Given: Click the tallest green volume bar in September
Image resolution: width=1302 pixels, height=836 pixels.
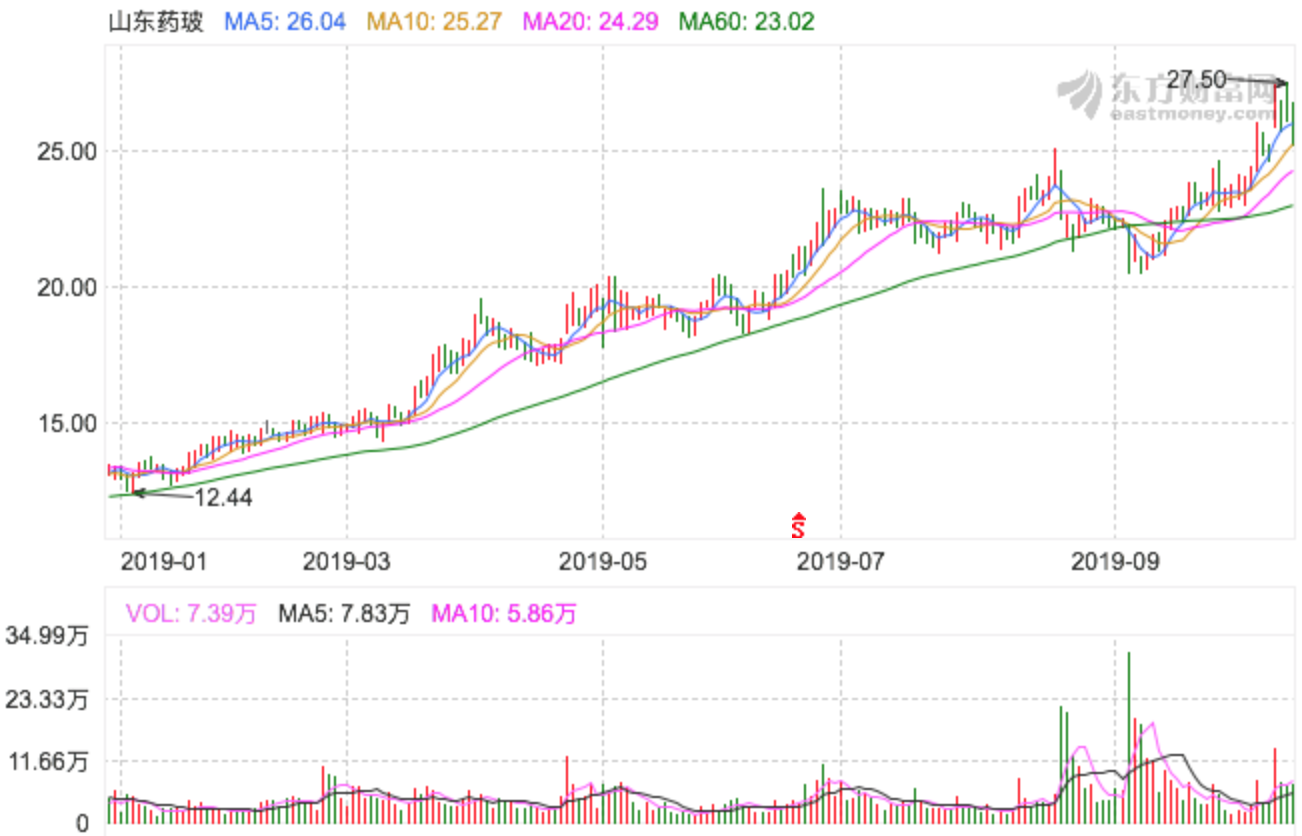Looking at the screenshot, I should (1128, 738).
